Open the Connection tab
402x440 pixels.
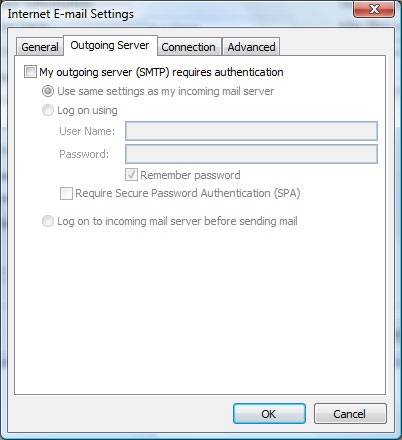tap(188, 47)
